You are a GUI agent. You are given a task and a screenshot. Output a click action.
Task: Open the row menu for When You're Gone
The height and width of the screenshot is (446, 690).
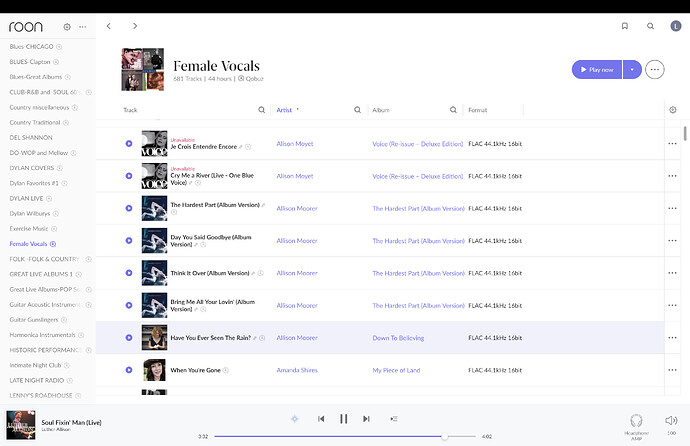pos(672,370)
